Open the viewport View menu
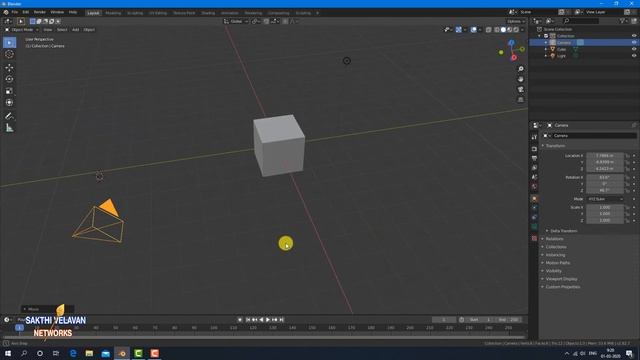This screenshot has width=640, height=360. pyautogui.click(x=48, y=30)
